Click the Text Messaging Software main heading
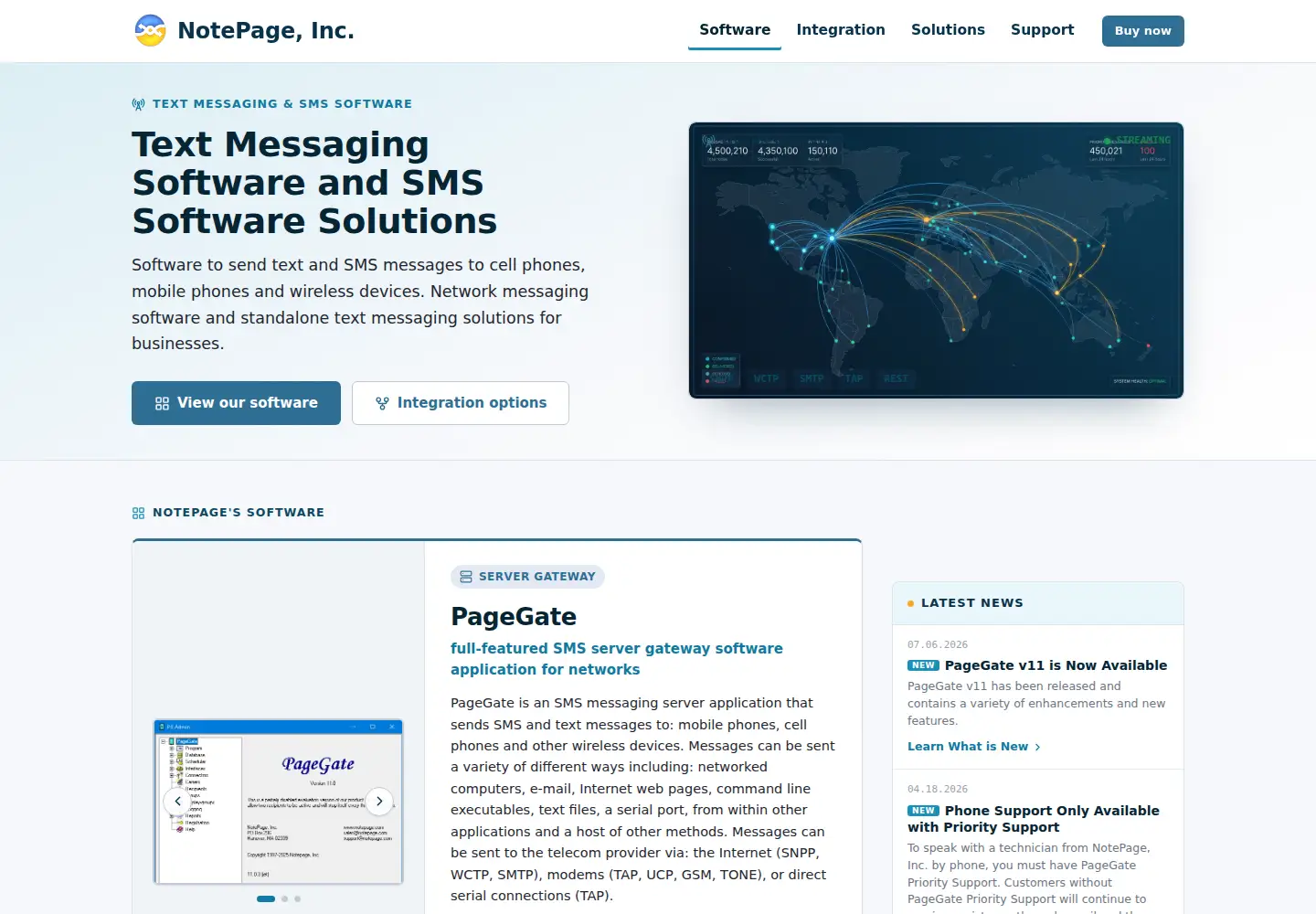This screenshot has width=1316, height=914. coord(314,183)
